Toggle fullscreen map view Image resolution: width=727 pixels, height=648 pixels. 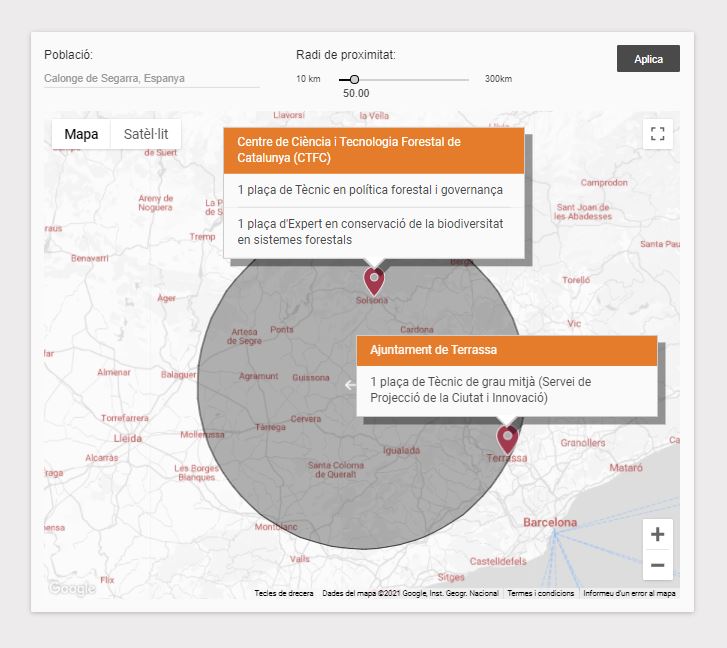pos(657,134)
